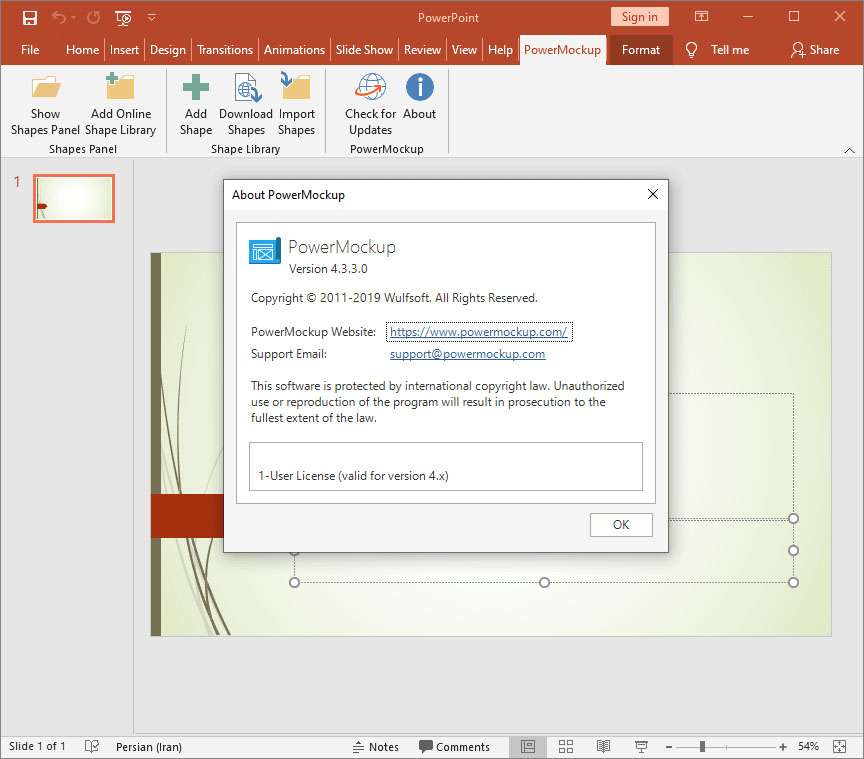
Task: Click the Import Shapes folder icon
Action: (296, 88)
